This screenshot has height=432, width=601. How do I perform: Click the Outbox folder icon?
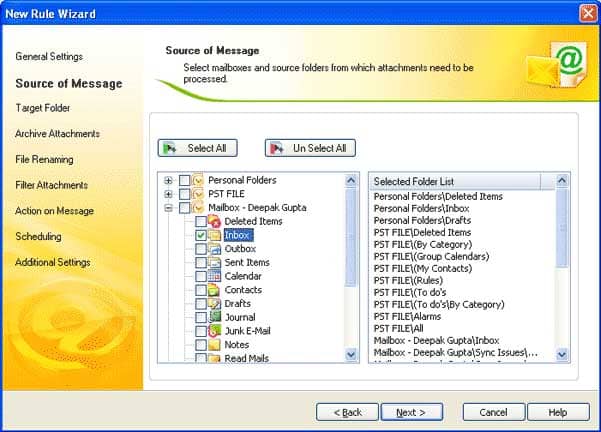(x=215, y=249)
